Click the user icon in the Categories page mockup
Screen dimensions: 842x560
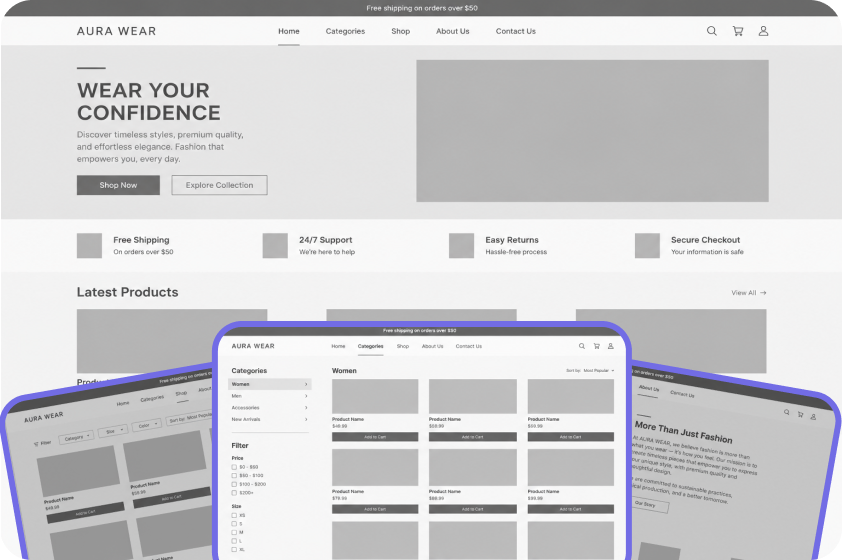611,346
